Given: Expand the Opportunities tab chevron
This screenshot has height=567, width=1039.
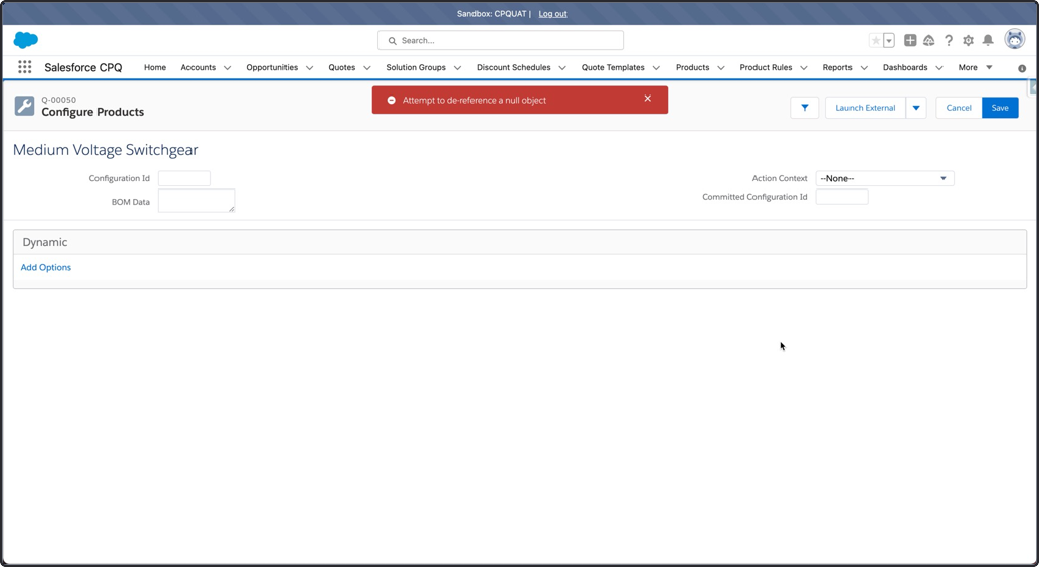Looking at the screenshot, I should click(309, 68).
